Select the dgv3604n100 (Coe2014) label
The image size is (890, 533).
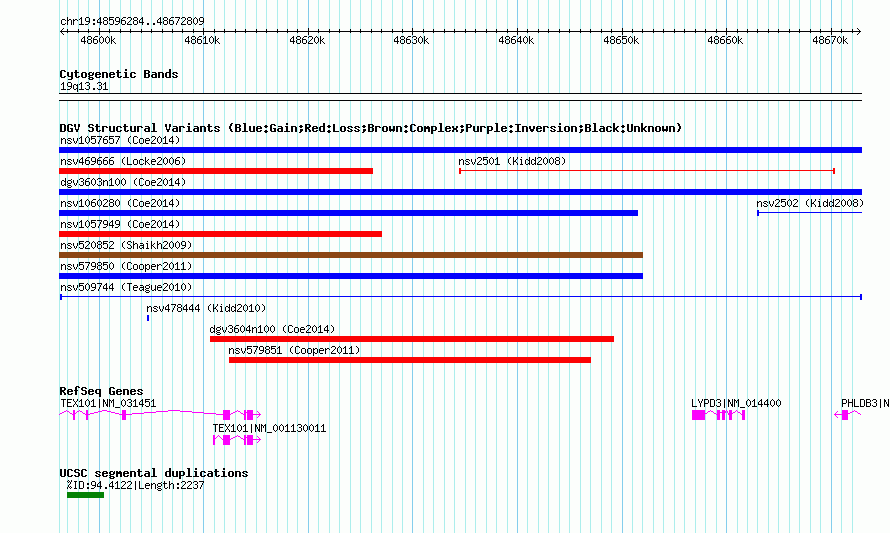tap(272, 329)
